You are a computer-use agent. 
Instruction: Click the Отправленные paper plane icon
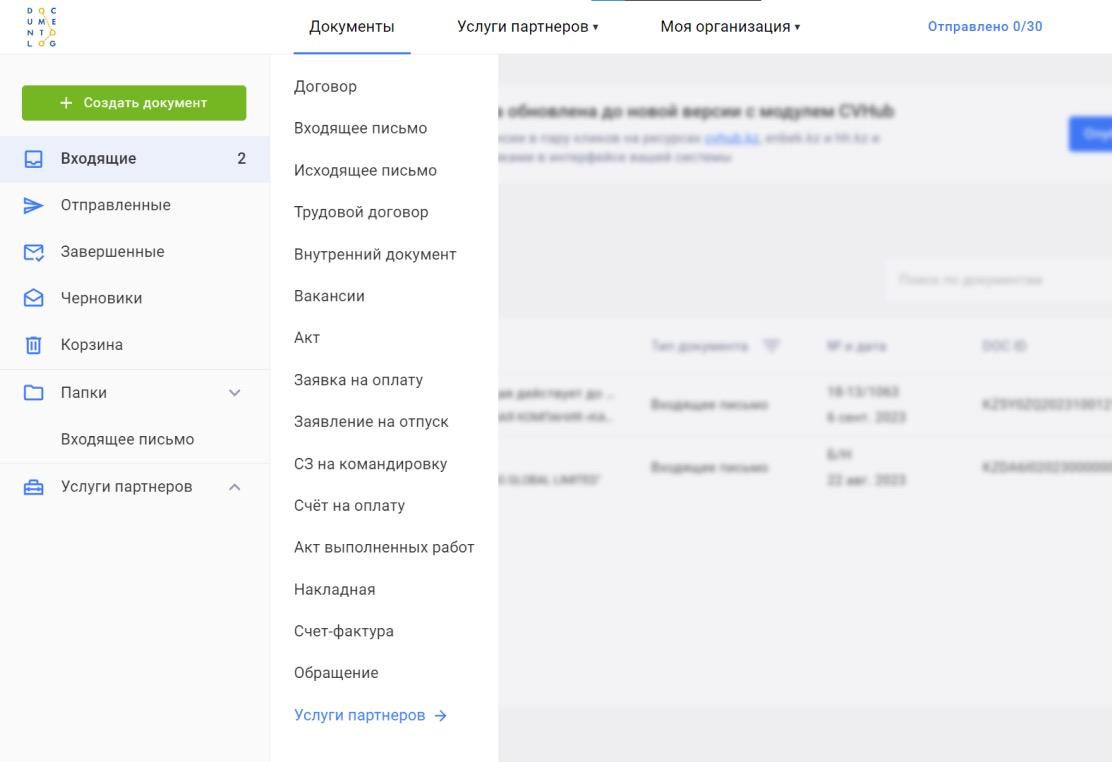34,206
